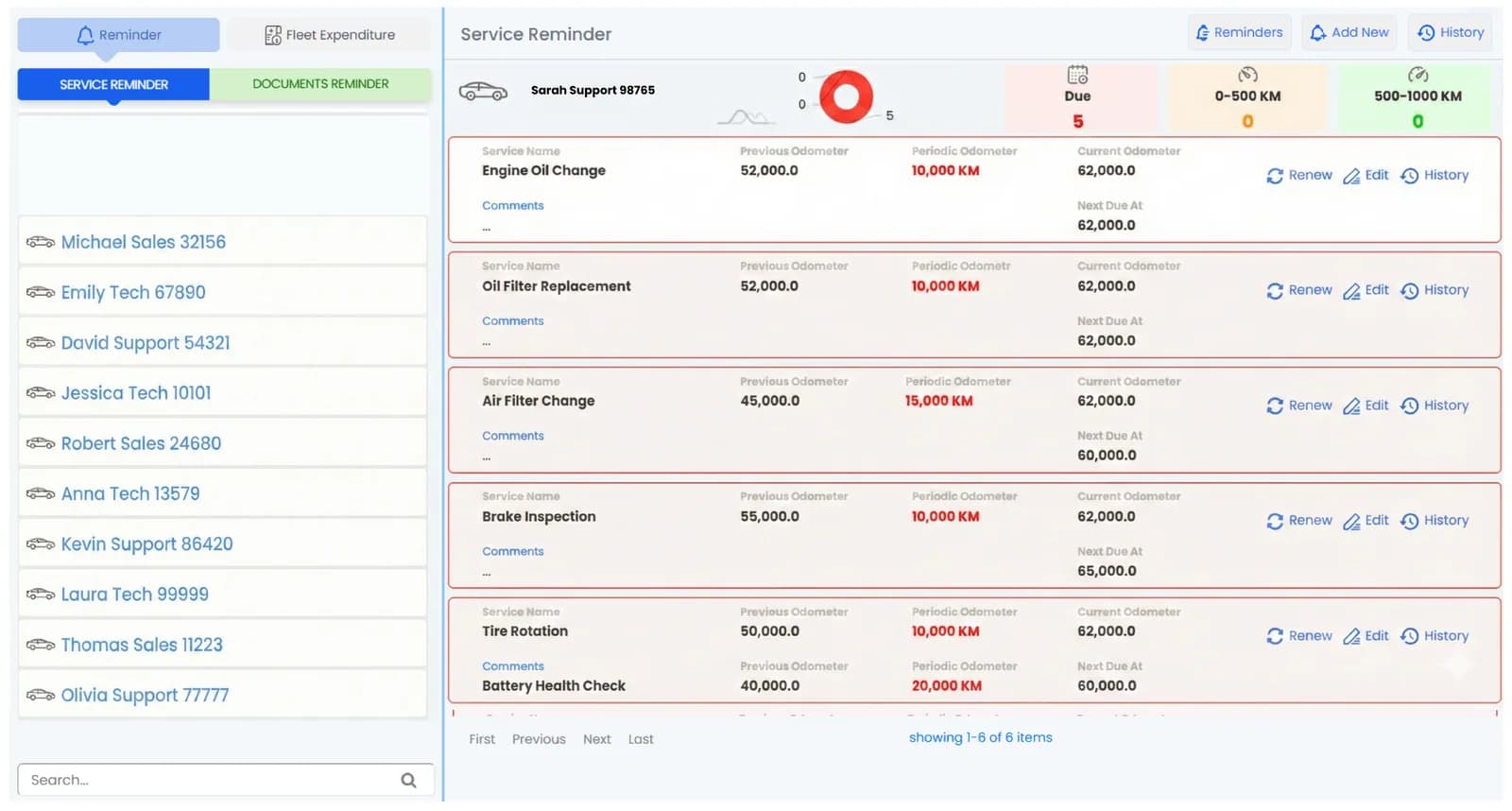Click the 500-1000 KM status card
This screenshot has height=811, width=1512.
1417,97
